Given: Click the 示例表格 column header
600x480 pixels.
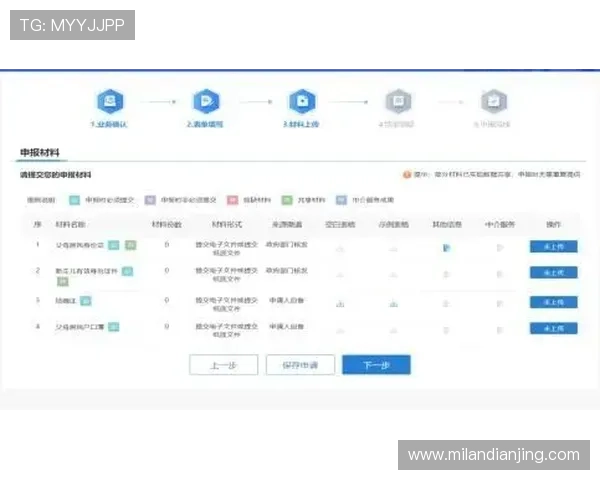Looking at the screenshot, I should coord(394,224).
